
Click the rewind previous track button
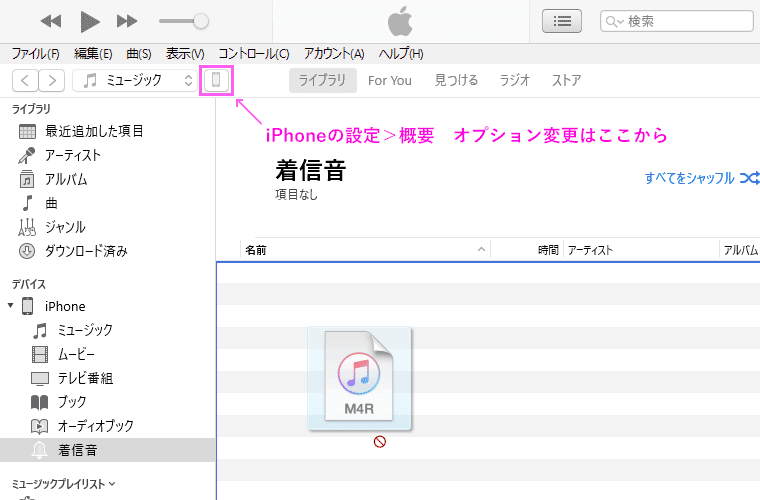coord(51,21)
